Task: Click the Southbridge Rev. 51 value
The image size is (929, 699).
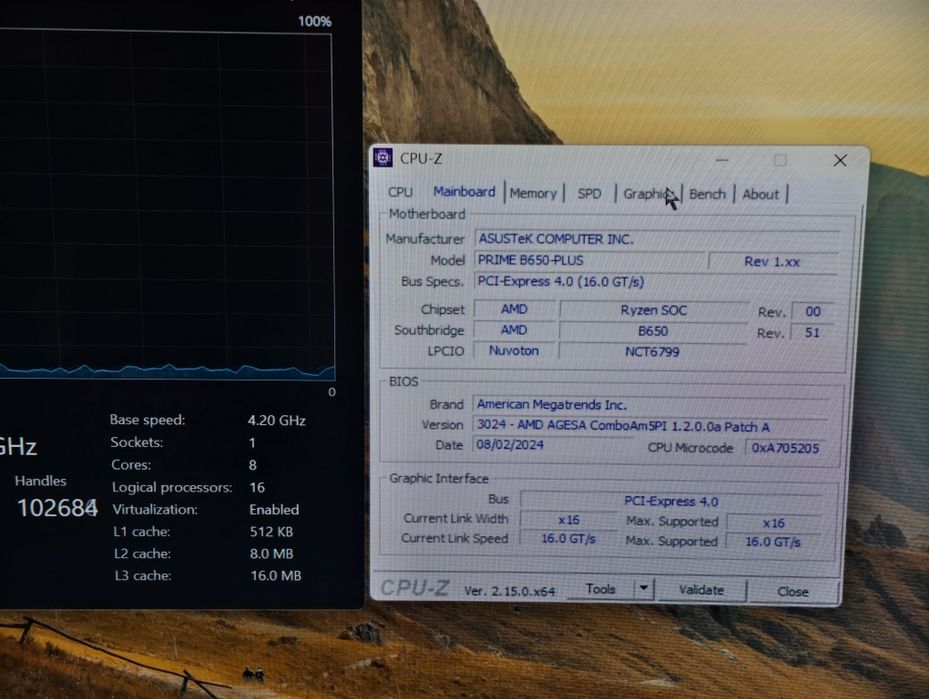Action: (x=812, y=332)
